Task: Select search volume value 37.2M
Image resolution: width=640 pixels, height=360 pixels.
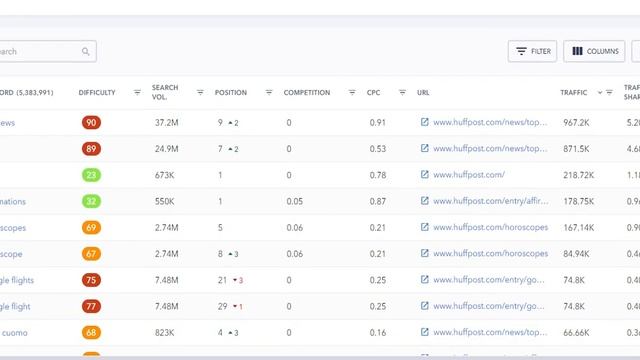Action: pyautogui.click(x=167, y=122)
